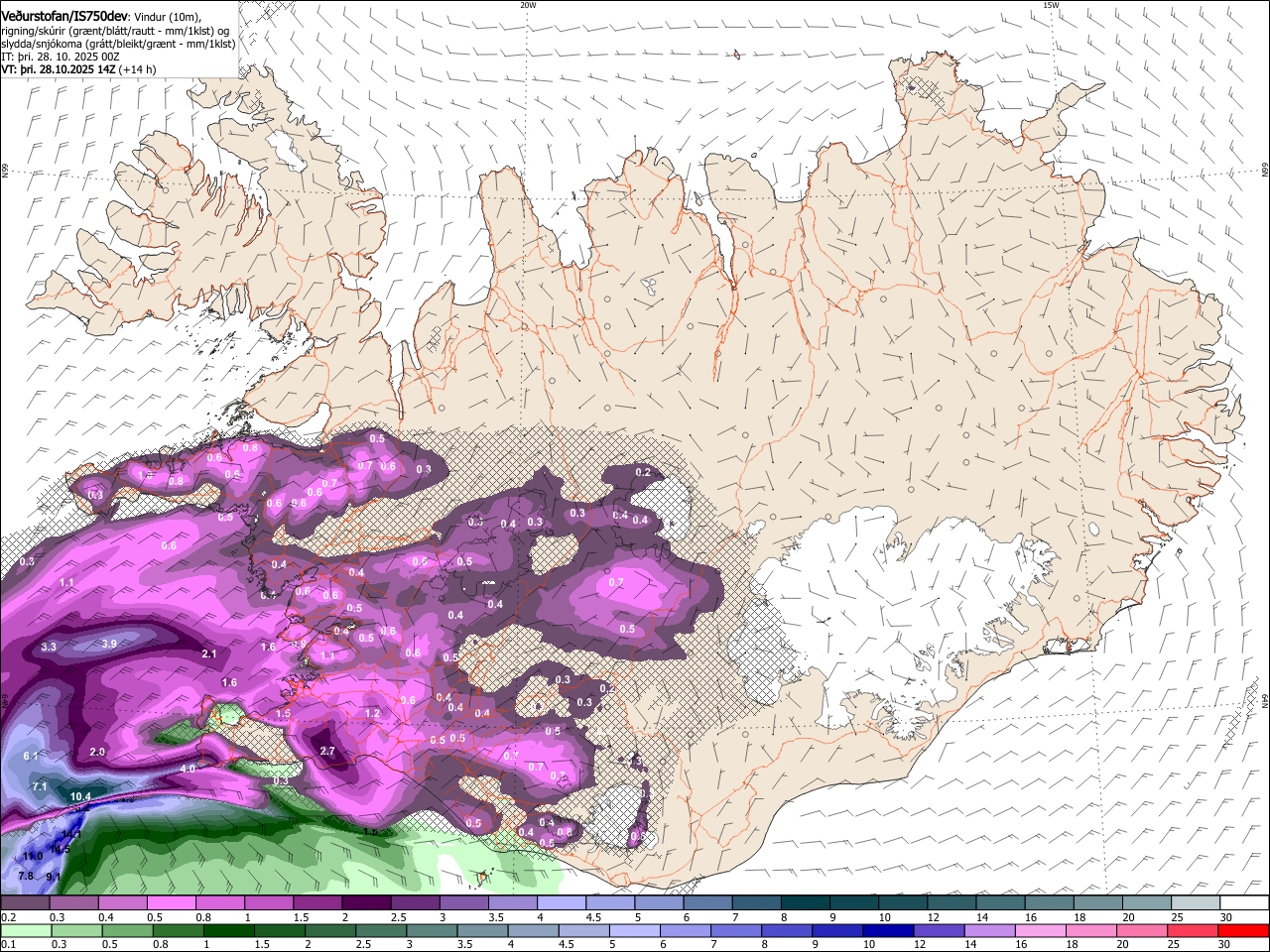Click the "VT: þri. 28.10.2025 14Z" valid time line

(x=60, y=70)
